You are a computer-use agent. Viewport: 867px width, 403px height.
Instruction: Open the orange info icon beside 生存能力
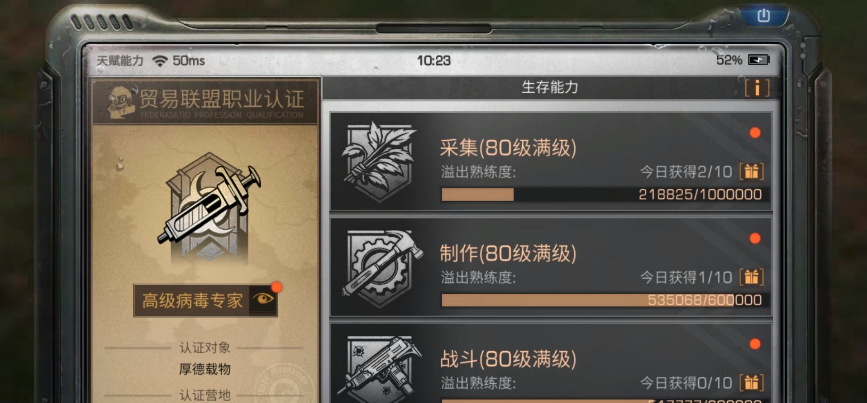[757, 88]
